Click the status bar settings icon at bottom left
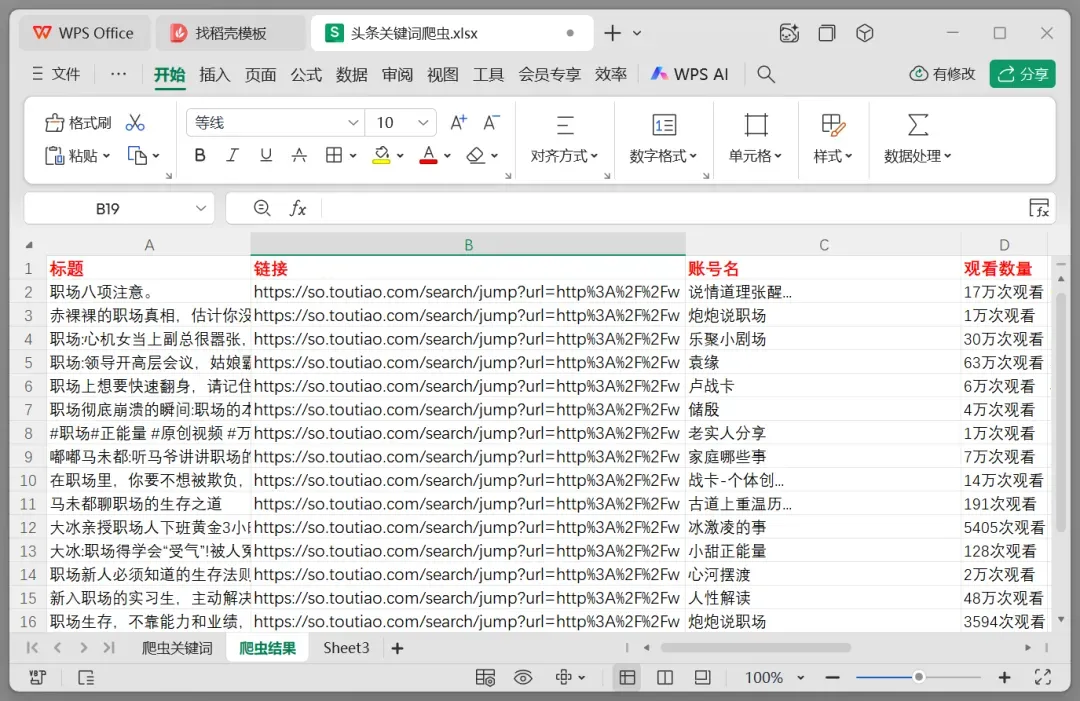This screenshot has height=701, width=1080. coord(38,678)
